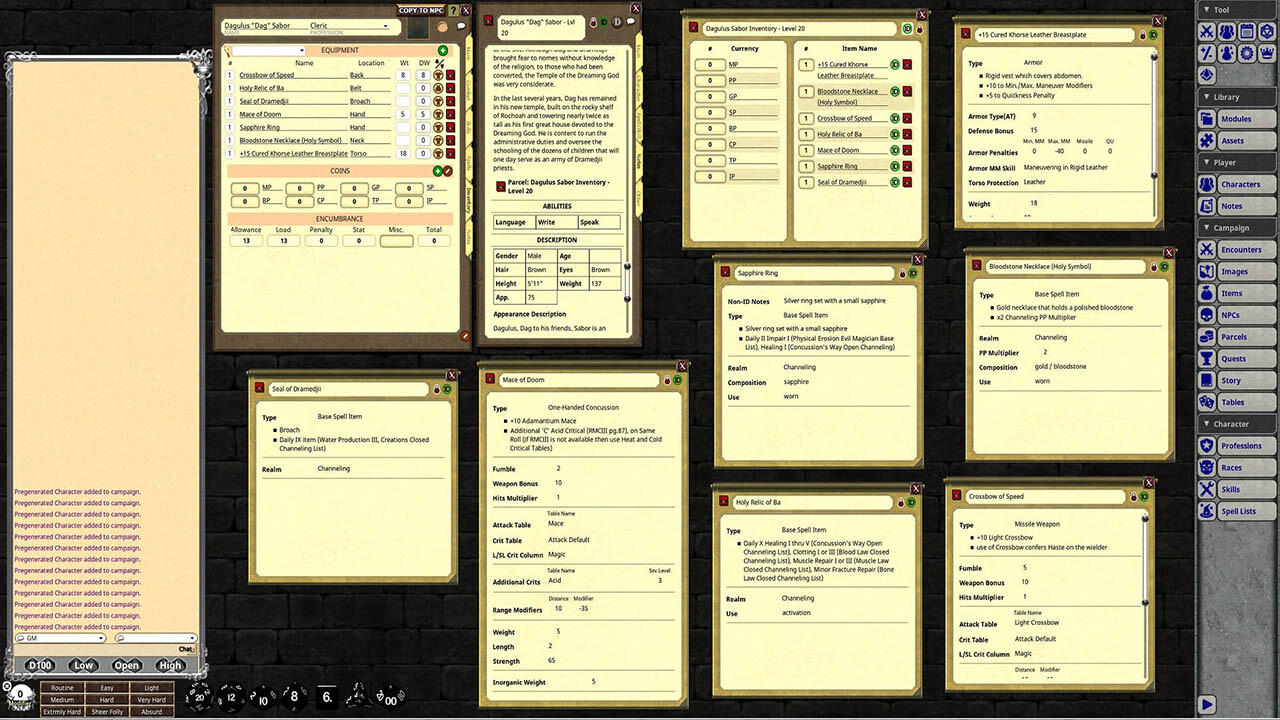Open the Modifiers plus/minus tool icon
The image size is (1280, 720).
coord(1207,53)
